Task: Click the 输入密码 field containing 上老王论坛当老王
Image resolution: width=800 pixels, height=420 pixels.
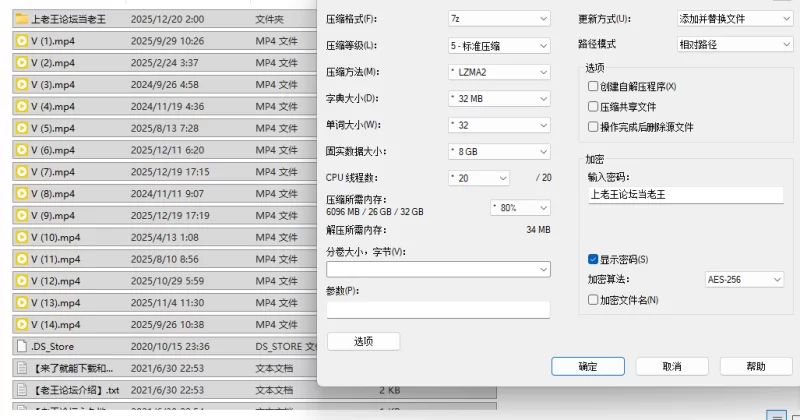Action: click(x=686, y=195)
